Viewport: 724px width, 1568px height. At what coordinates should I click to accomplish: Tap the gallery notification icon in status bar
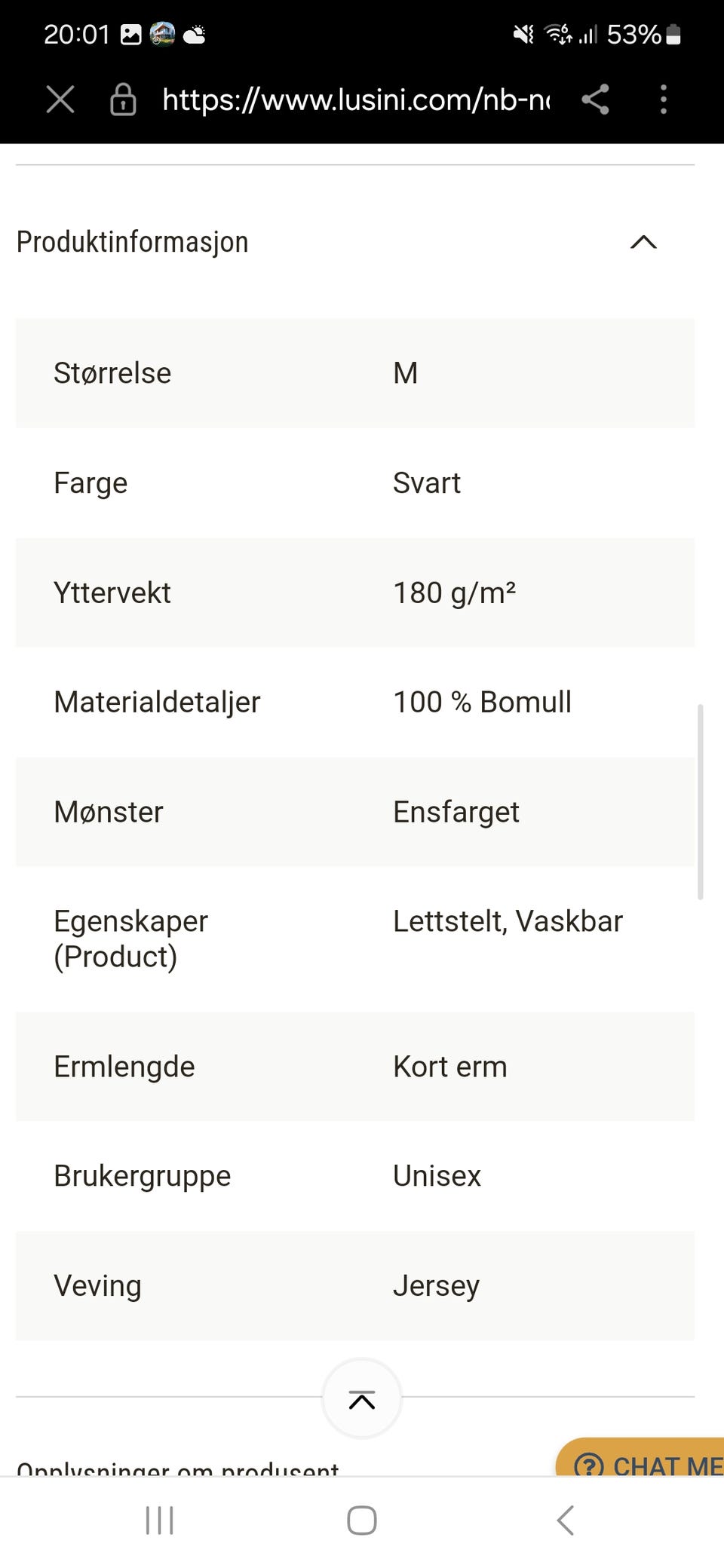tap(131, 35)
